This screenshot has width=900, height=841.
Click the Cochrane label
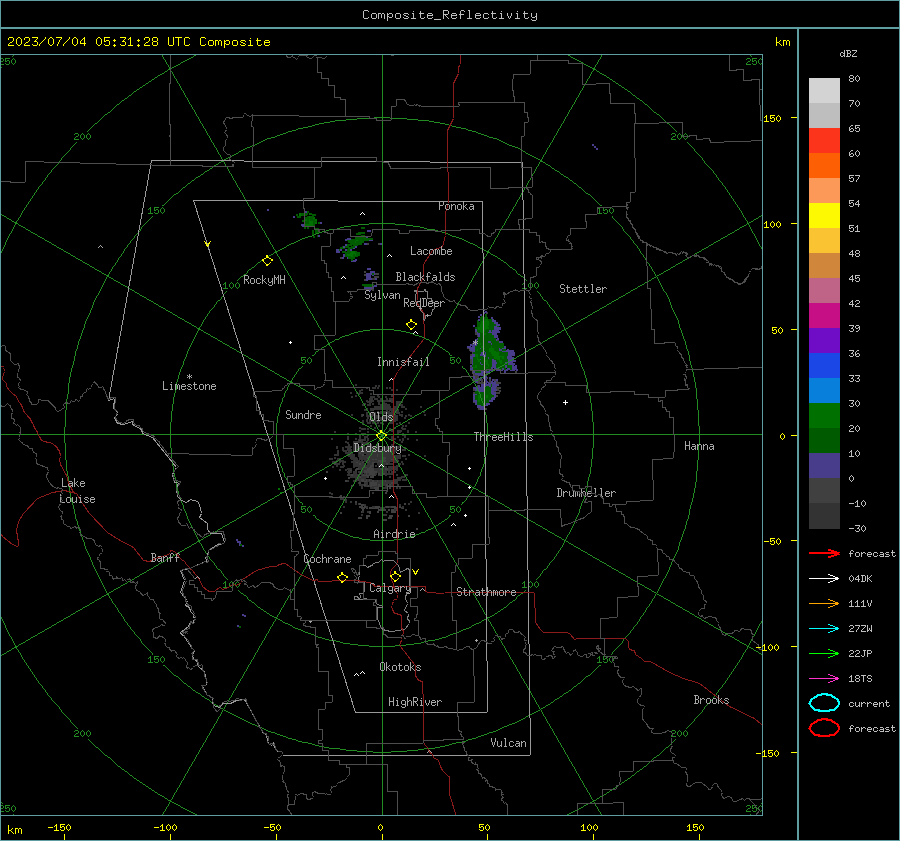pyautogui.click(x=327, y=559)
